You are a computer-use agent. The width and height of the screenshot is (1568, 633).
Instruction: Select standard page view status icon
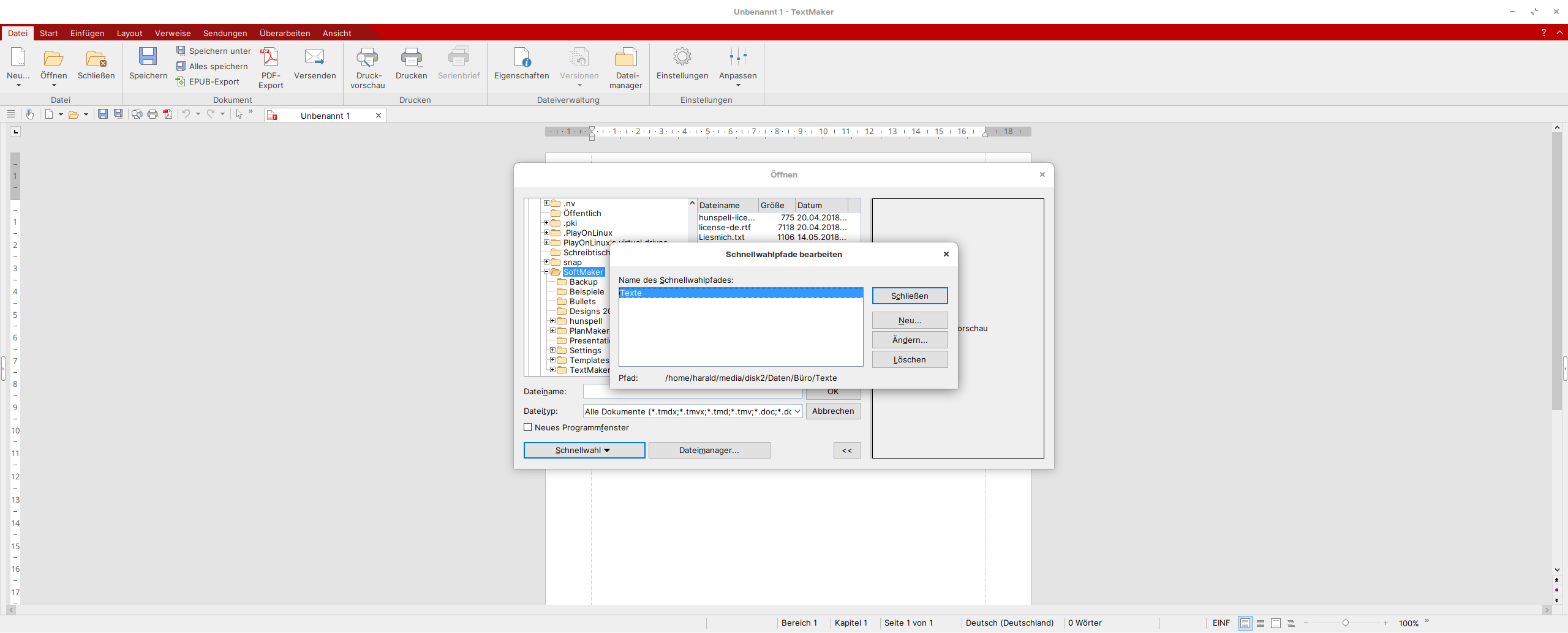[x=1245, y=623]
